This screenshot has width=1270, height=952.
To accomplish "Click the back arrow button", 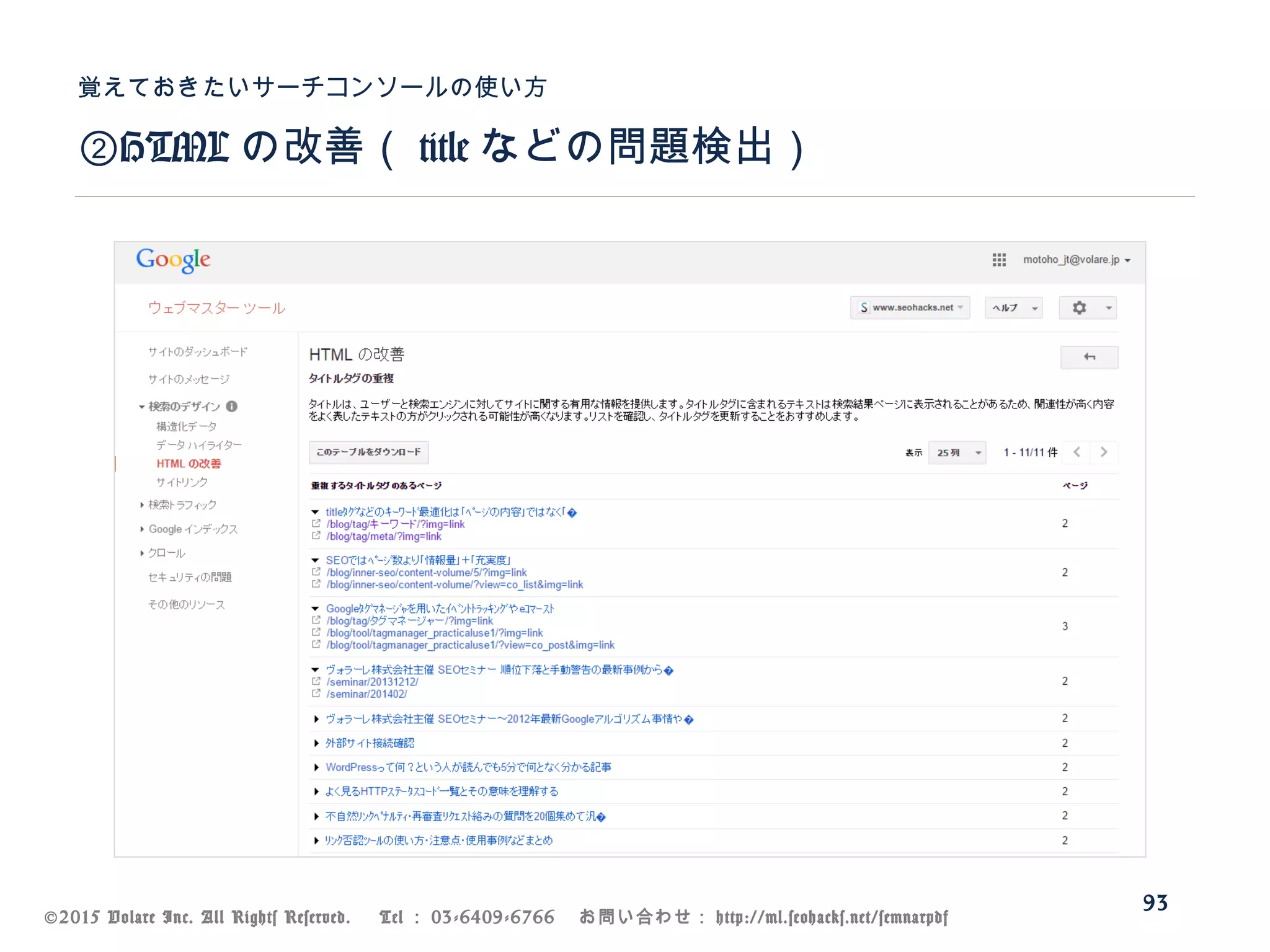I will (1089, 357).
